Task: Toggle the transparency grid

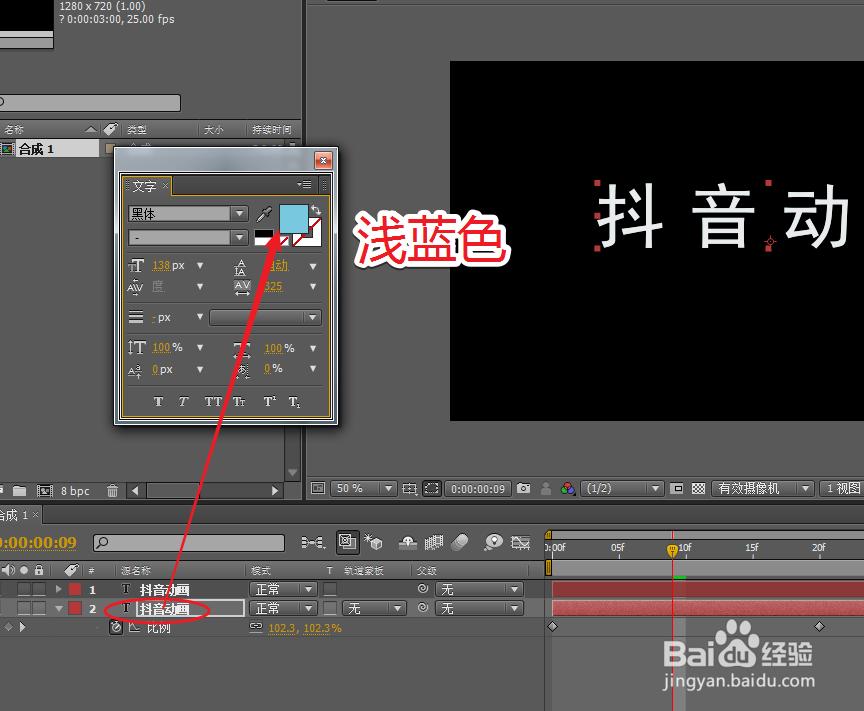Action: point(699,488)
